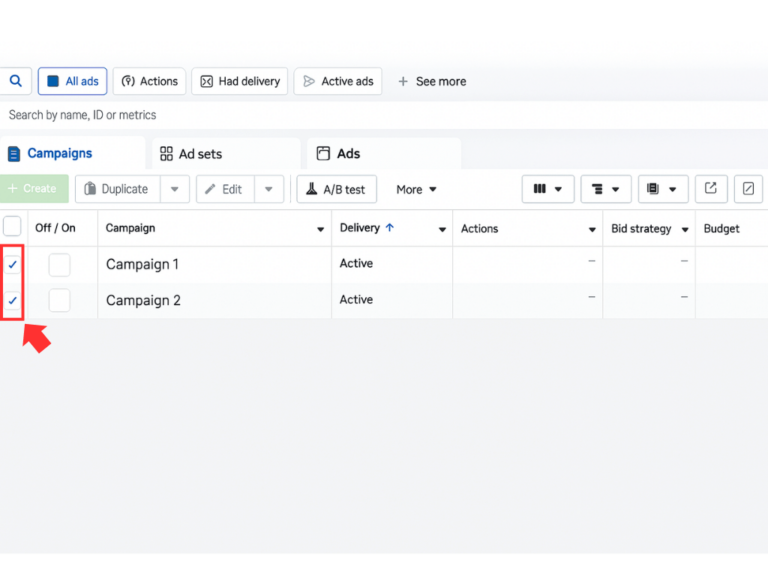Select the All ads filter

click(x=72, y=81)
